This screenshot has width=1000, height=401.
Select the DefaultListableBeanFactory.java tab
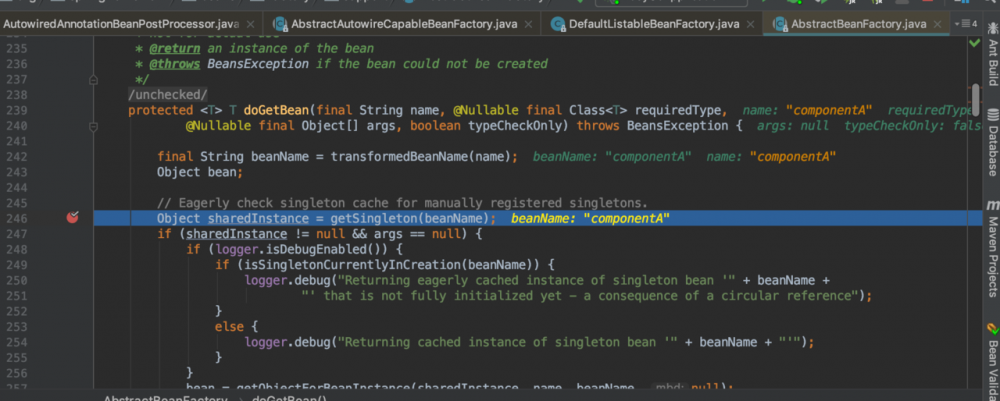tap(654, 25)
